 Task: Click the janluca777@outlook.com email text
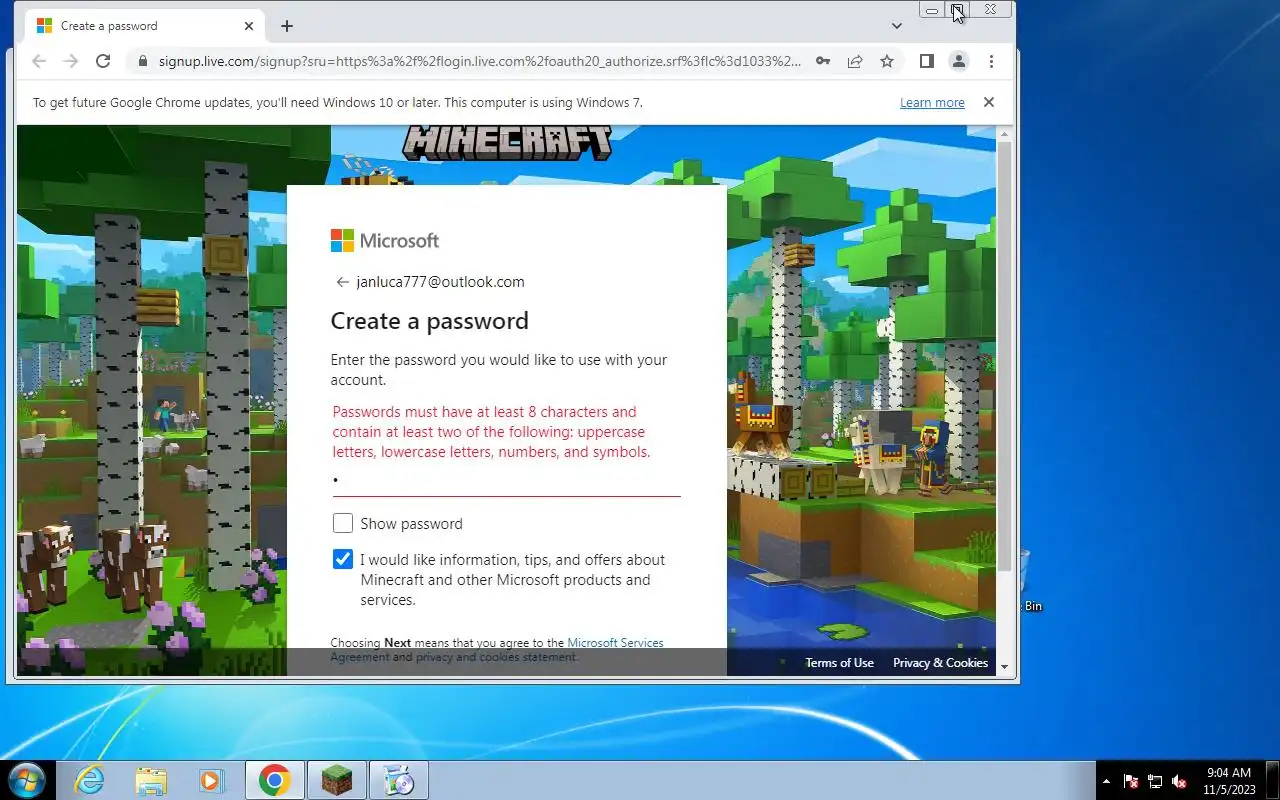440,282
